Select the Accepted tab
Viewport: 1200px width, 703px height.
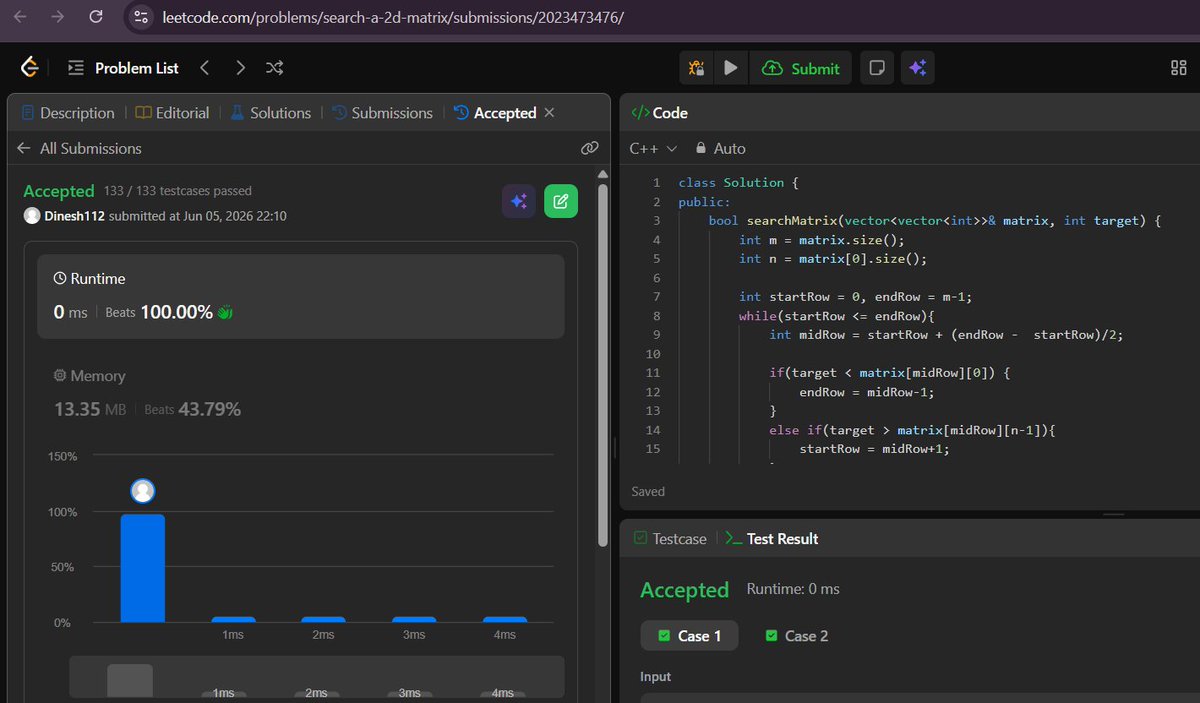(495, 113)
